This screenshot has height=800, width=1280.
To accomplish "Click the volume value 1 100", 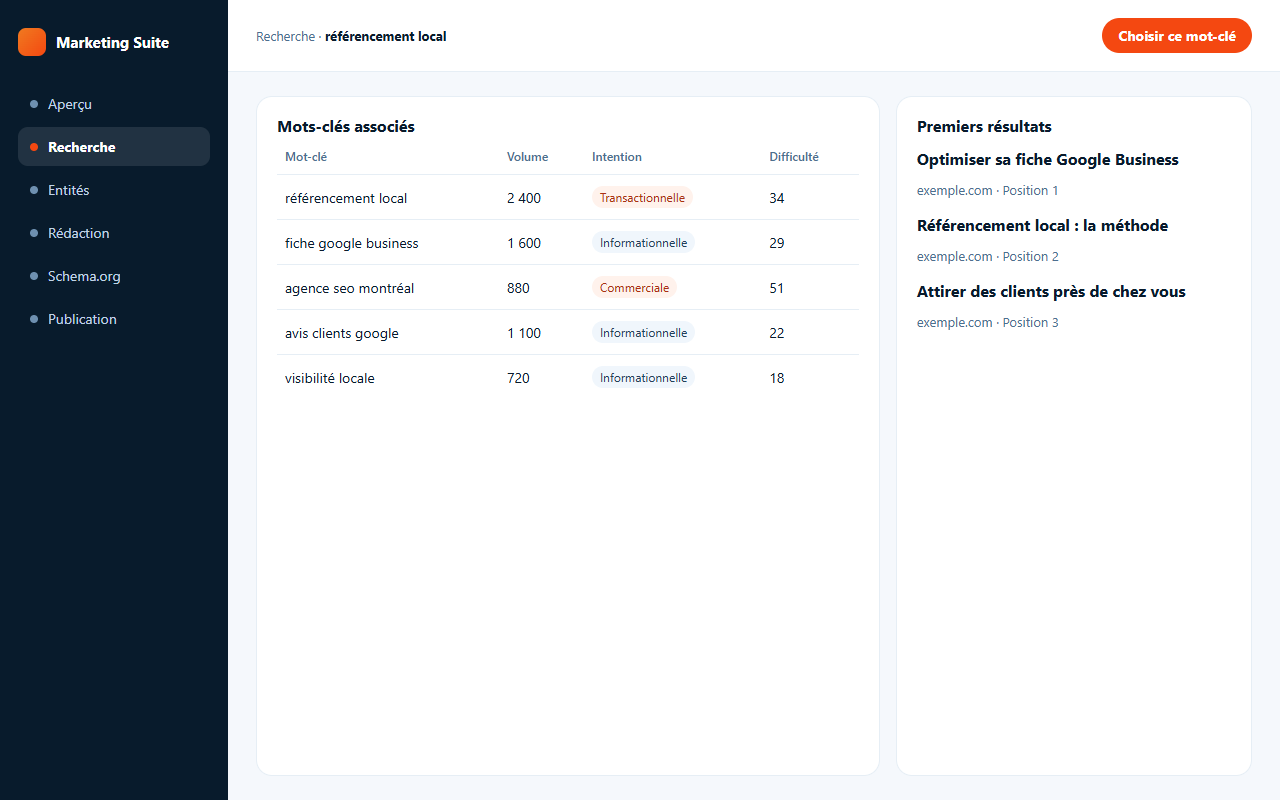I will [x=524, y=333].
